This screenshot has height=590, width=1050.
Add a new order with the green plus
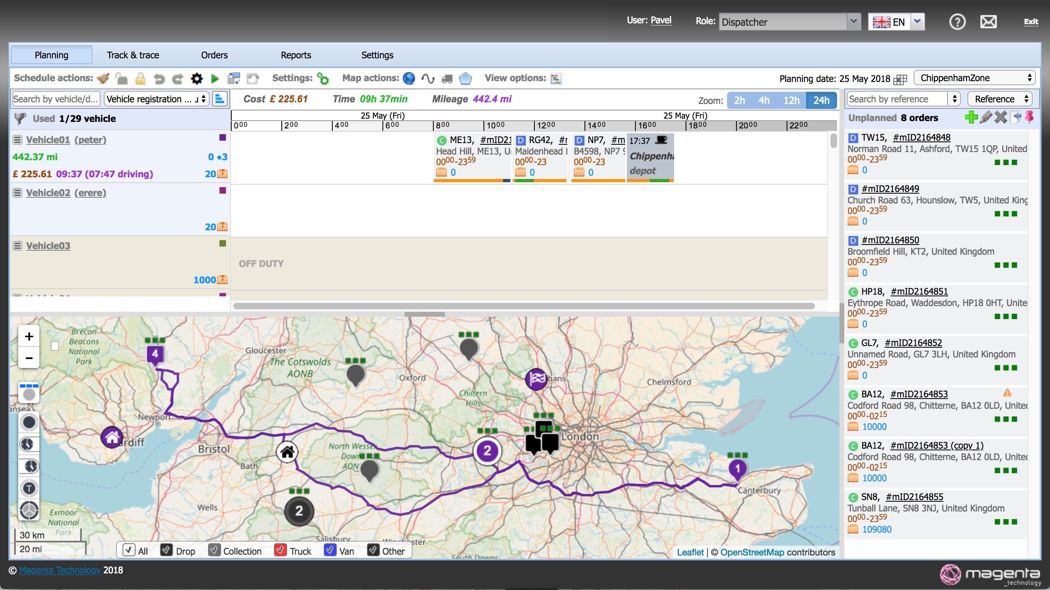pos(973,117)
